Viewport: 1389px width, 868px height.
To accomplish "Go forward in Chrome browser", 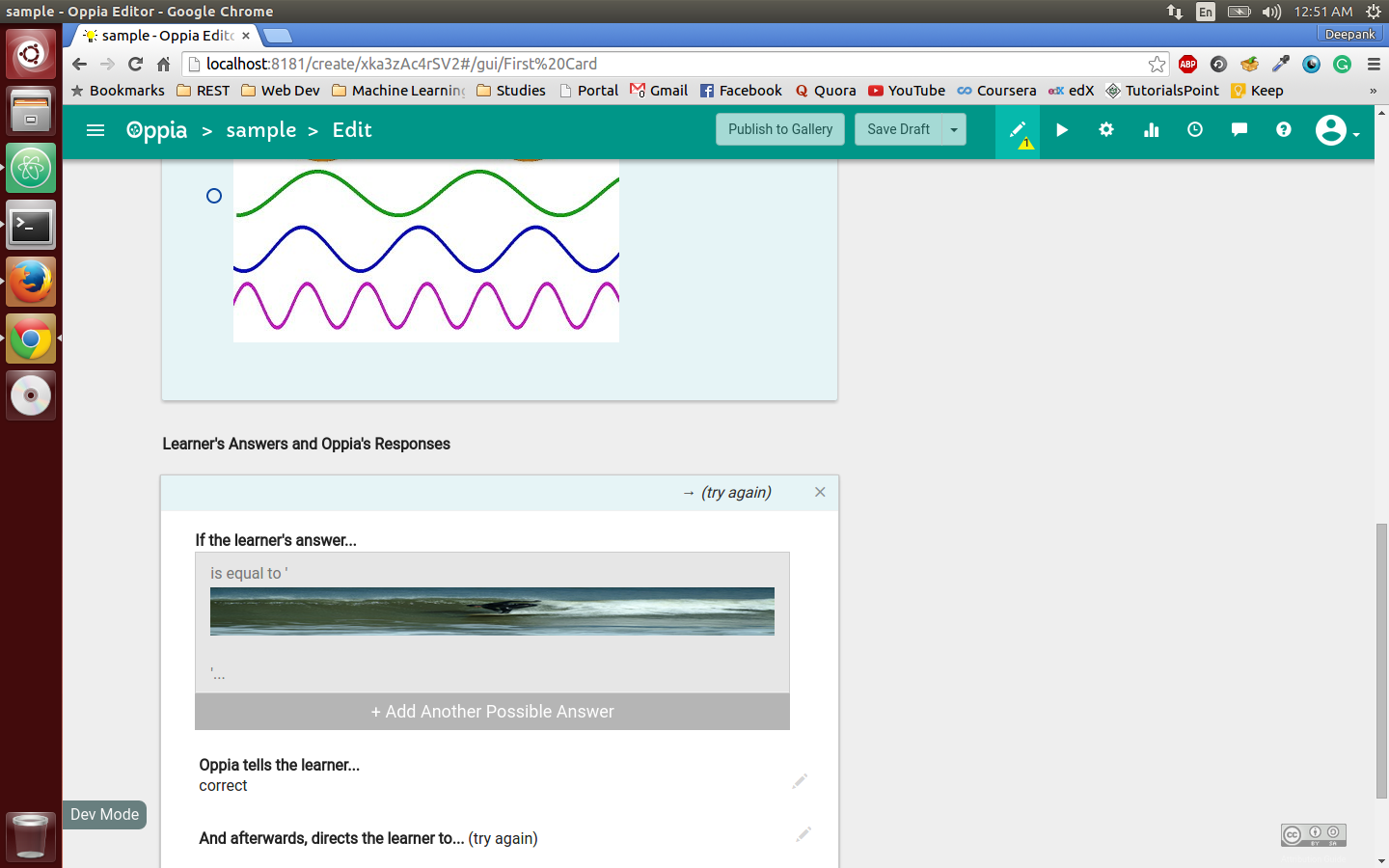I will (x=108, y=64).
